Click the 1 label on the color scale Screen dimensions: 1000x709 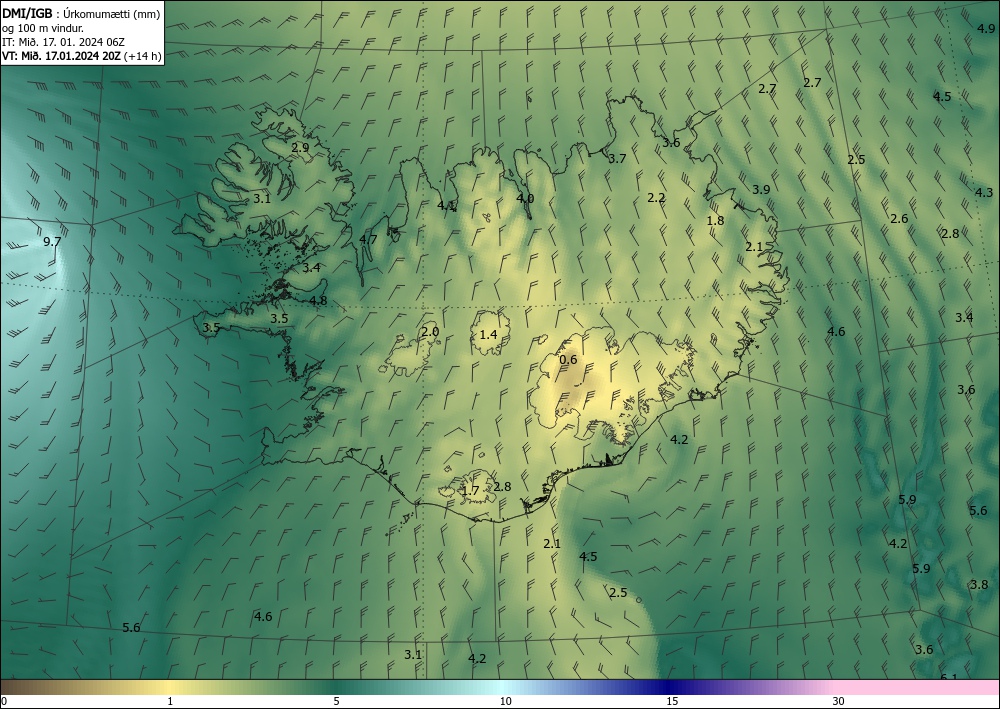click(170, 701)
